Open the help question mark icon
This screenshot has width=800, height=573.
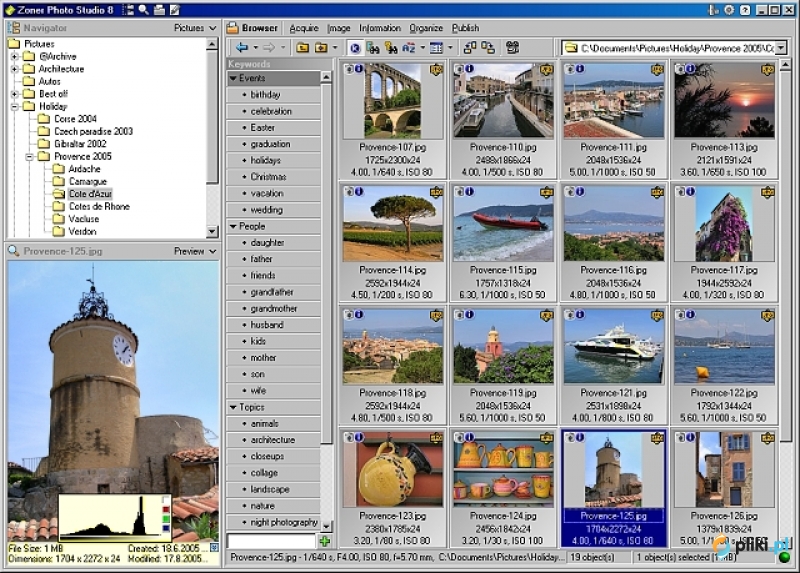745,10
